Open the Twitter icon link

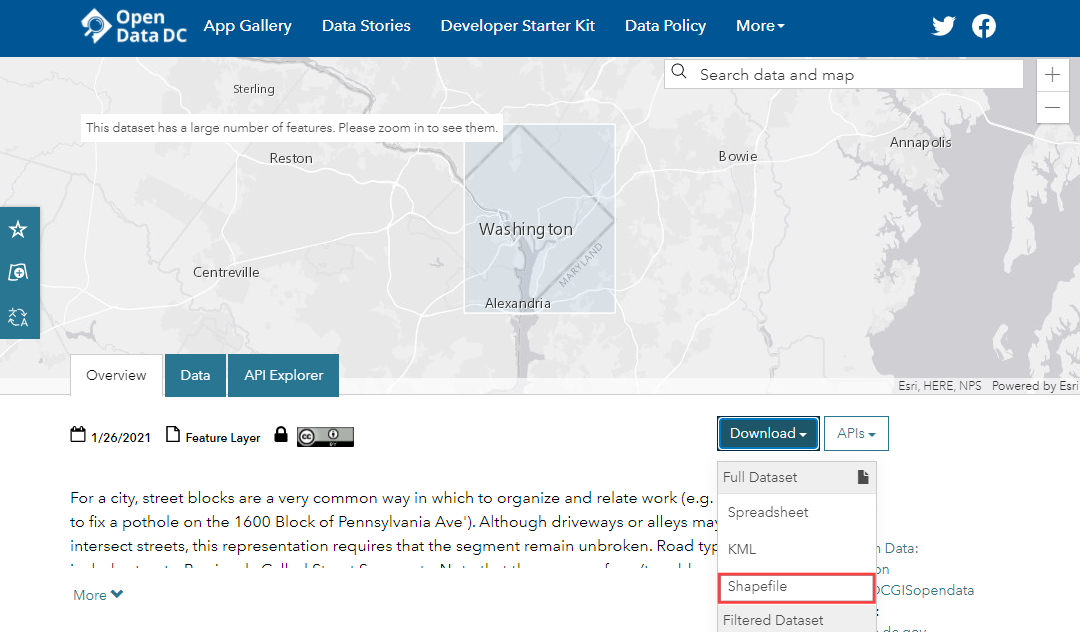tap(943, 26)
